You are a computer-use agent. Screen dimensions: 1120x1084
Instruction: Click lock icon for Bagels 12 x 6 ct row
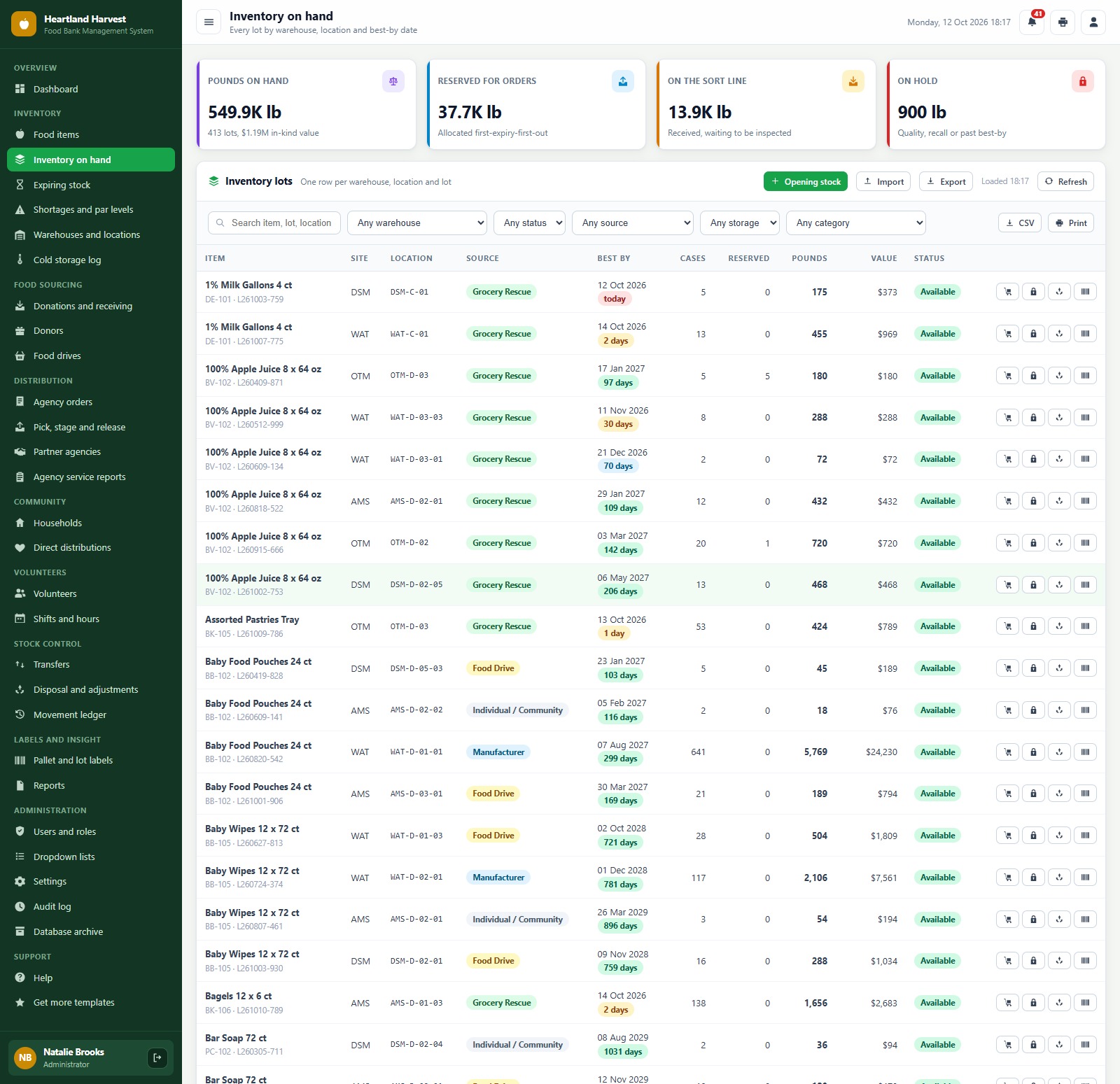pyautogui.click(x=1033, y=1003)
